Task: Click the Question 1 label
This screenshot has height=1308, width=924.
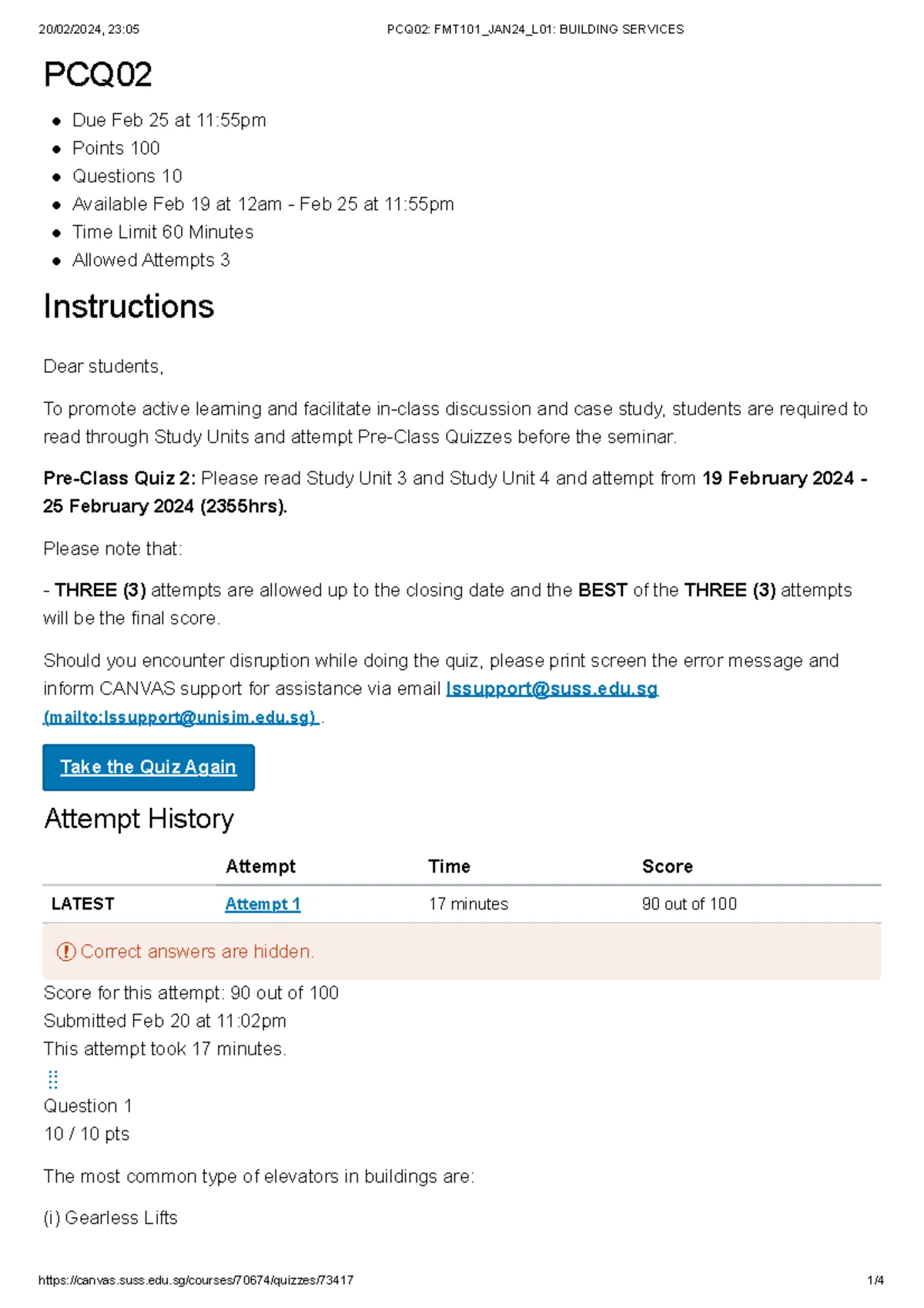Action: [x=88, y=1105]
